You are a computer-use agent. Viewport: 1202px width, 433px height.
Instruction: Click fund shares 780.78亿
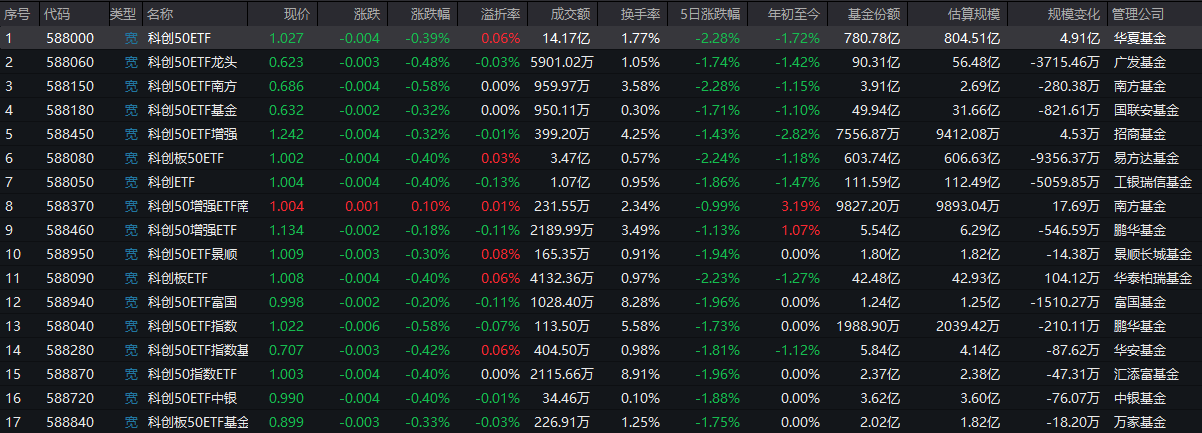(871, 38)
